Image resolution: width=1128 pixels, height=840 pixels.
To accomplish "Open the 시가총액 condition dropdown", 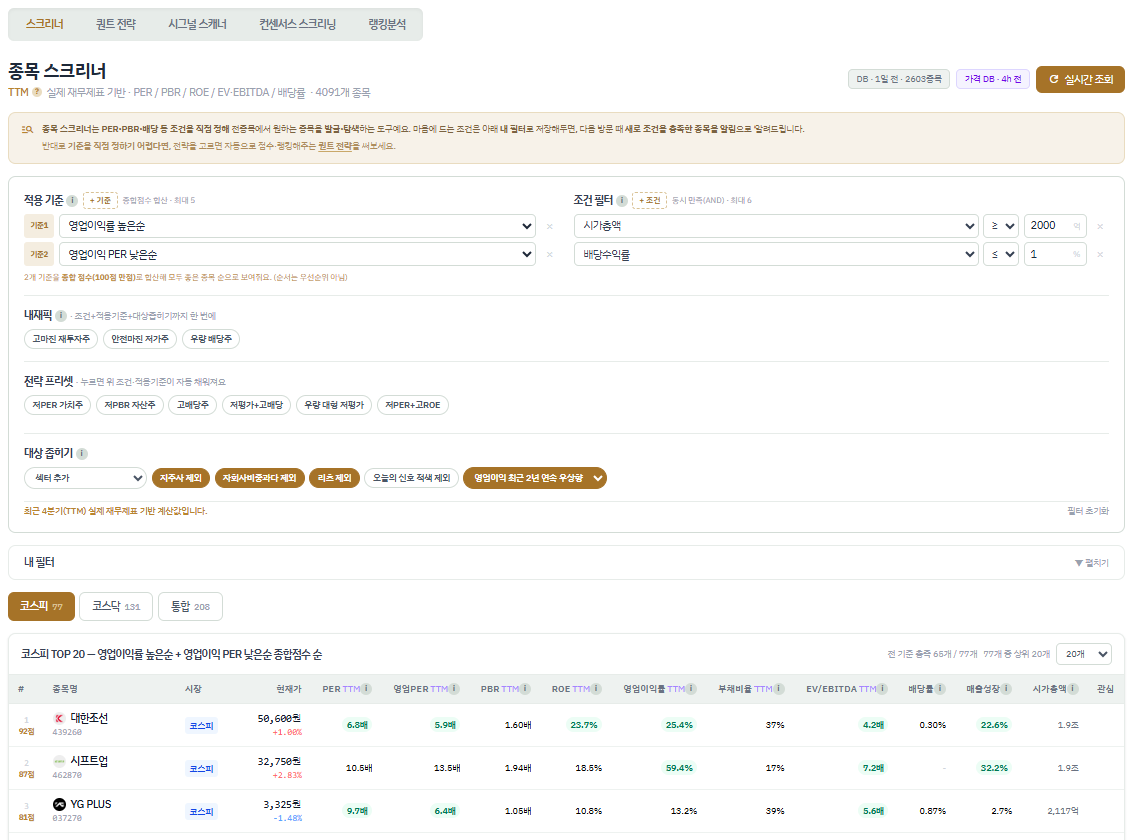I will click(x=776, y=226).
